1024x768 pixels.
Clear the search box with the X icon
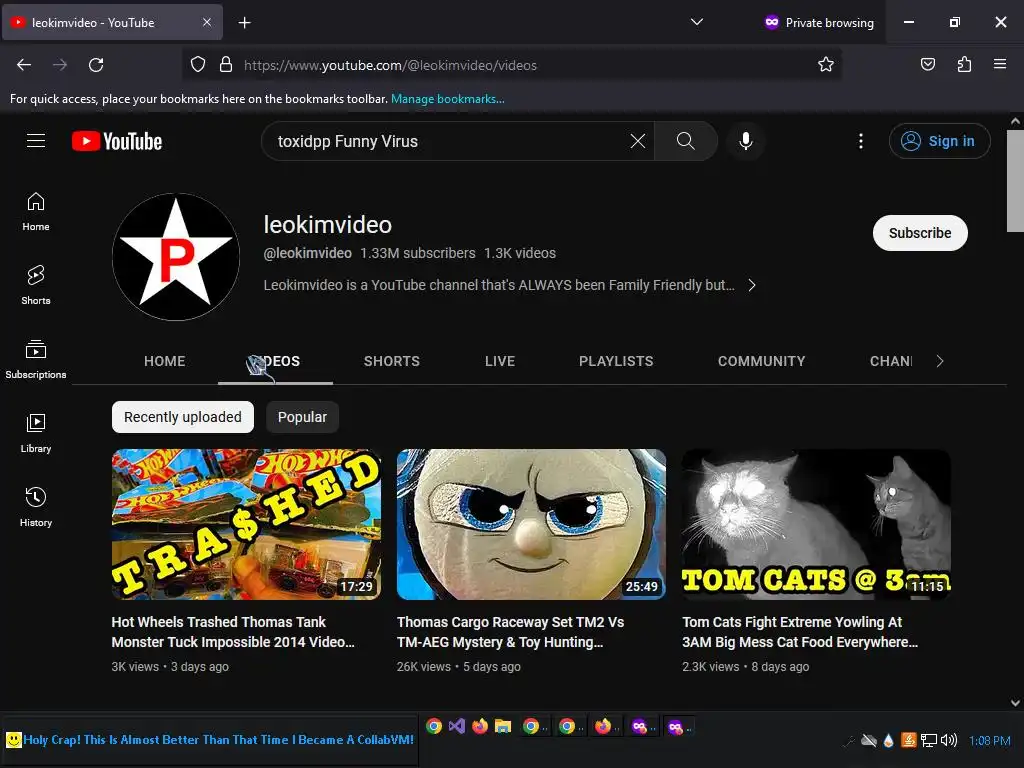(x=637, y=141)
